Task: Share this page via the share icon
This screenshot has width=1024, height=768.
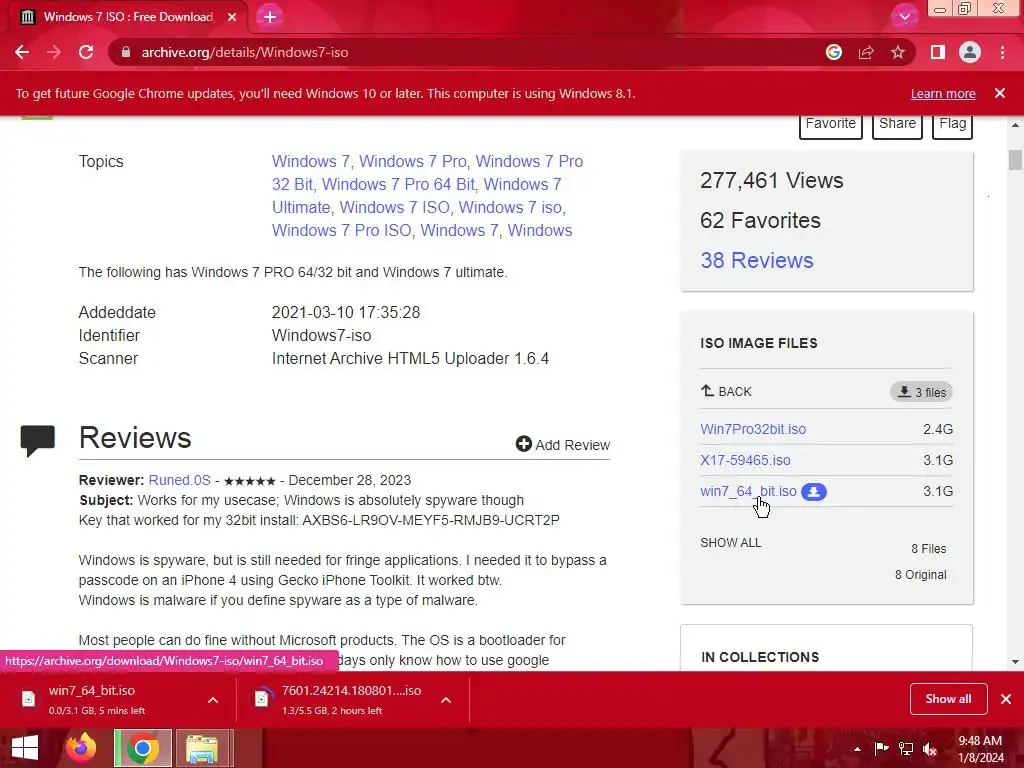Action: pyautogui.click(x=866, y=52)
